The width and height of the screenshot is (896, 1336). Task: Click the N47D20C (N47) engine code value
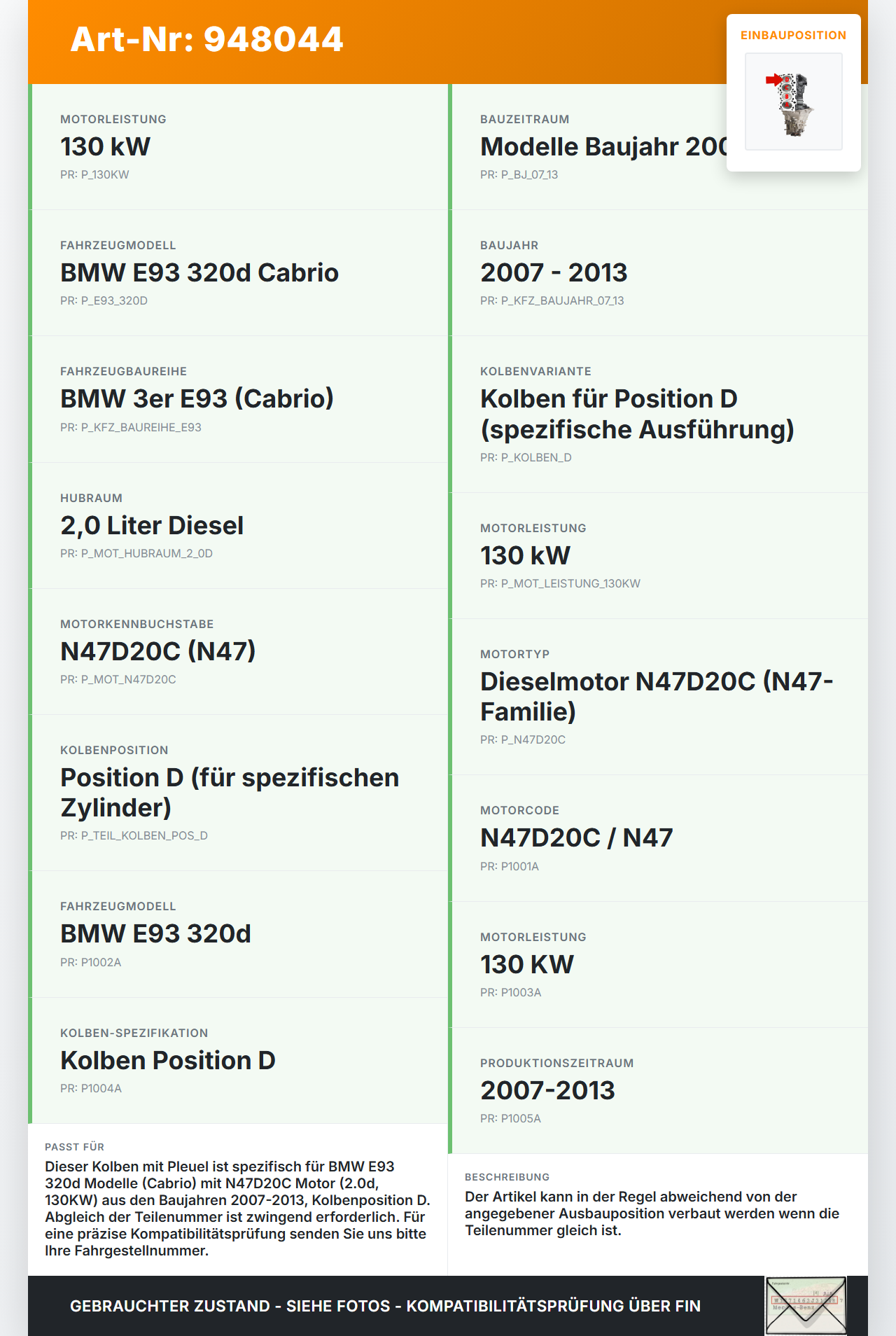pyautogui.click(x=158, y=652)
